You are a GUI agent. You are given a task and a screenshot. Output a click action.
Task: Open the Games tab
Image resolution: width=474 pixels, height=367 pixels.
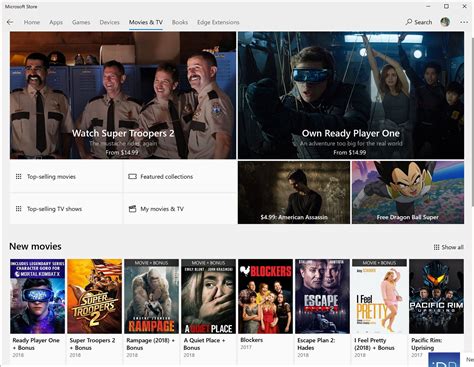pyautogui.click(x=81, y=22)
